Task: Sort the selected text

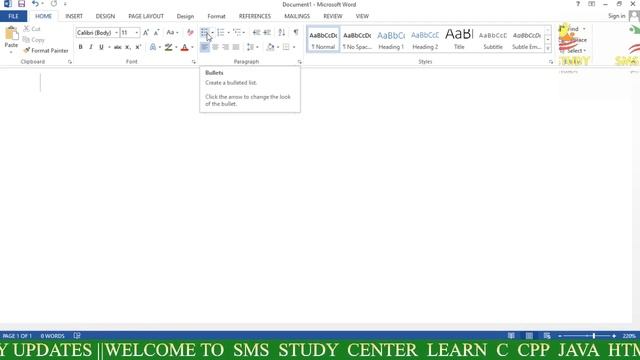Action: (x=282, y=32)
